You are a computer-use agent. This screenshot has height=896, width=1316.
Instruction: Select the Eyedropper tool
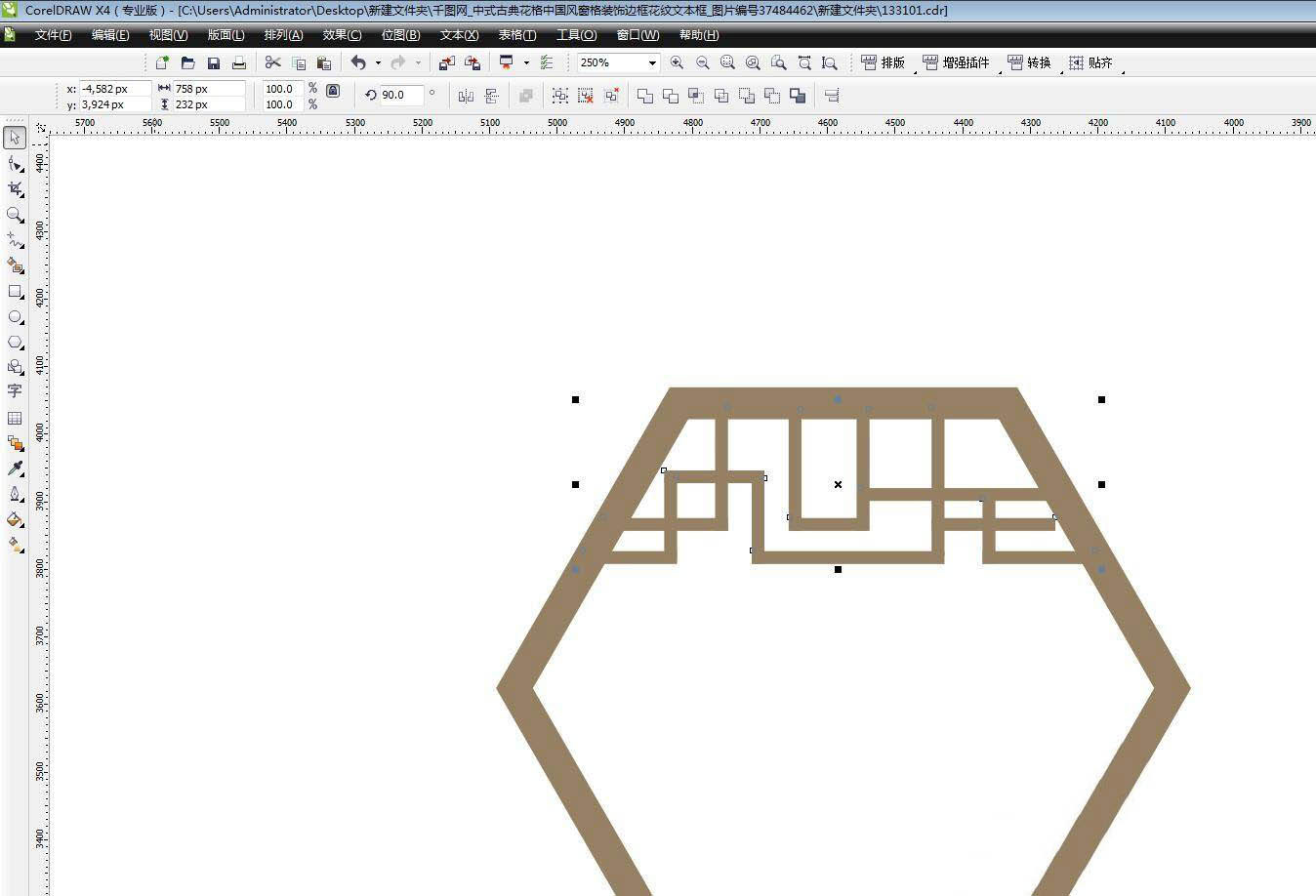point(15,468)
